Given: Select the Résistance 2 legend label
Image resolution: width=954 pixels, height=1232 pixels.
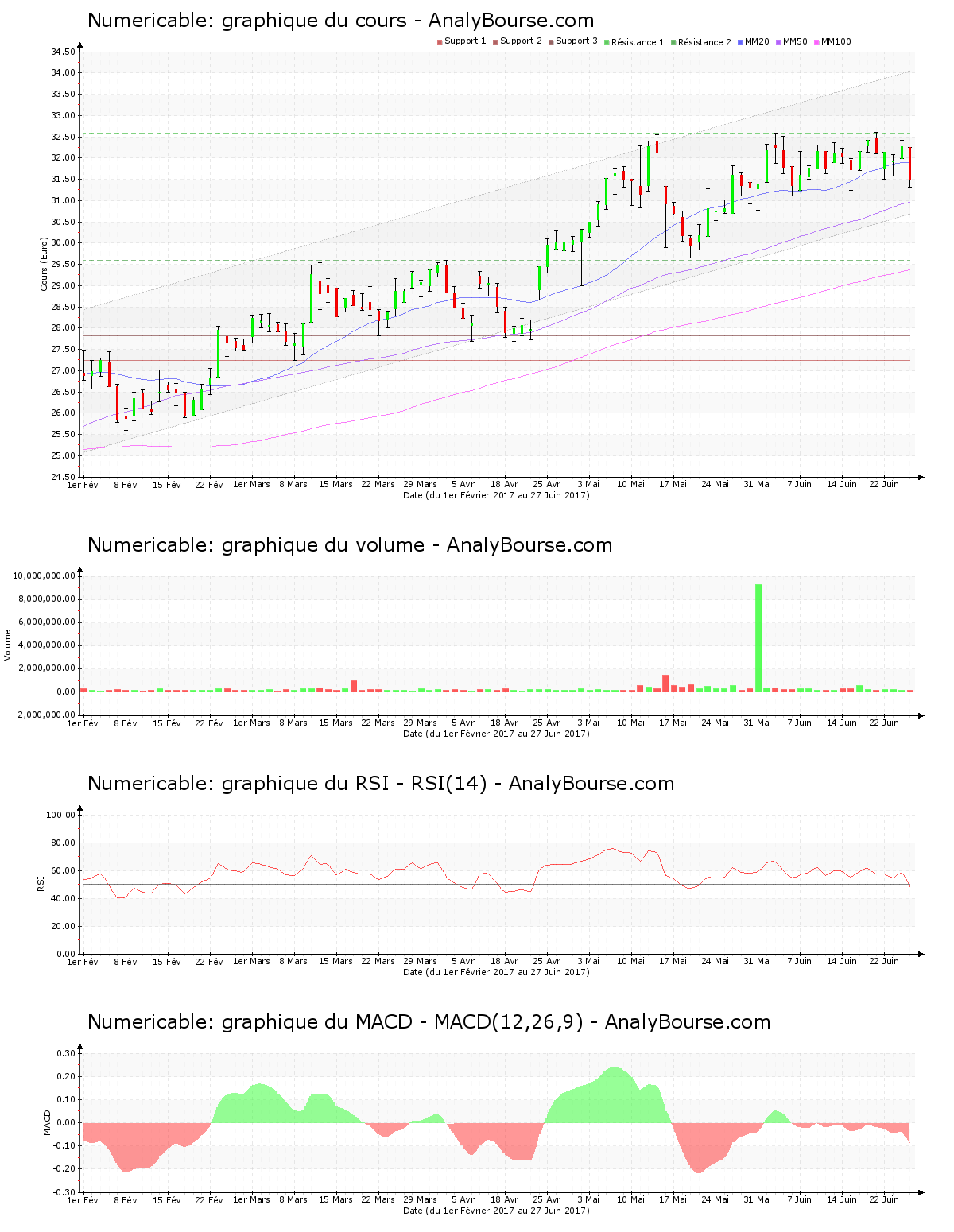Looking at the screenshot, I should [x=704, y=42].
